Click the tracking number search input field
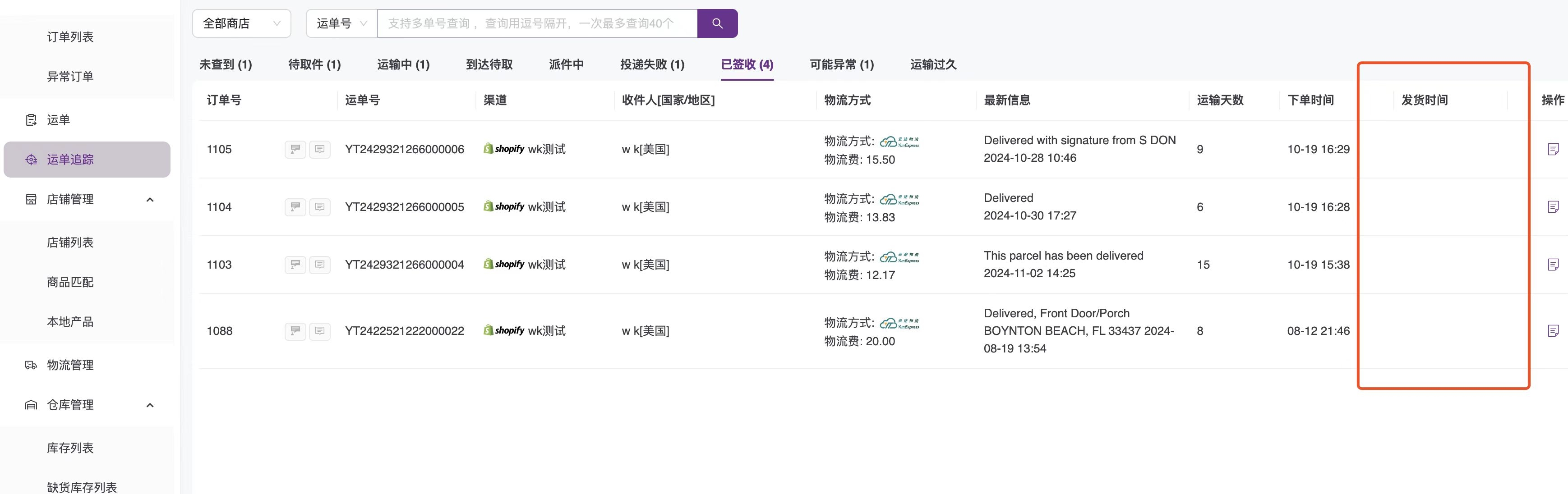Image resolution: width=1568 pixels, height=494 pixels. click(537, 23)
